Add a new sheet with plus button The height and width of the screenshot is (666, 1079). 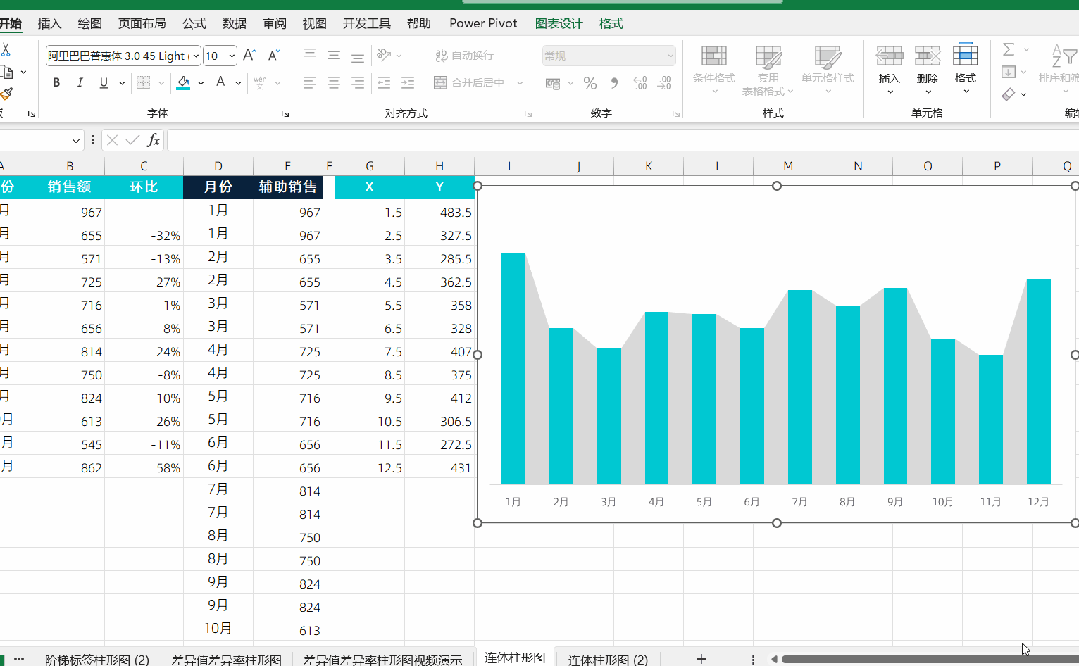701,659
